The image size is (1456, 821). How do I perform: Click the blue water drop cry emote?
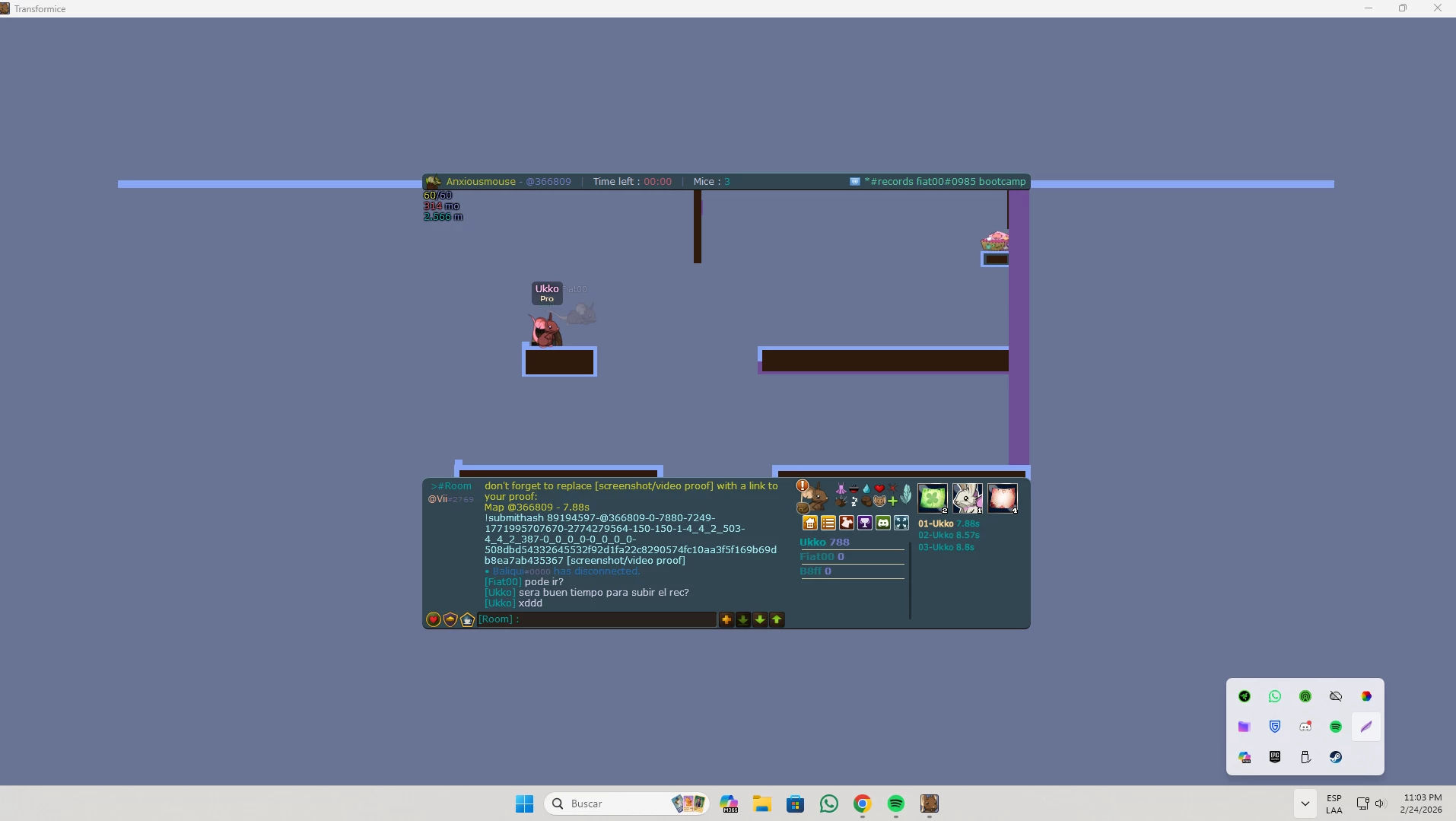pos(866,488)
